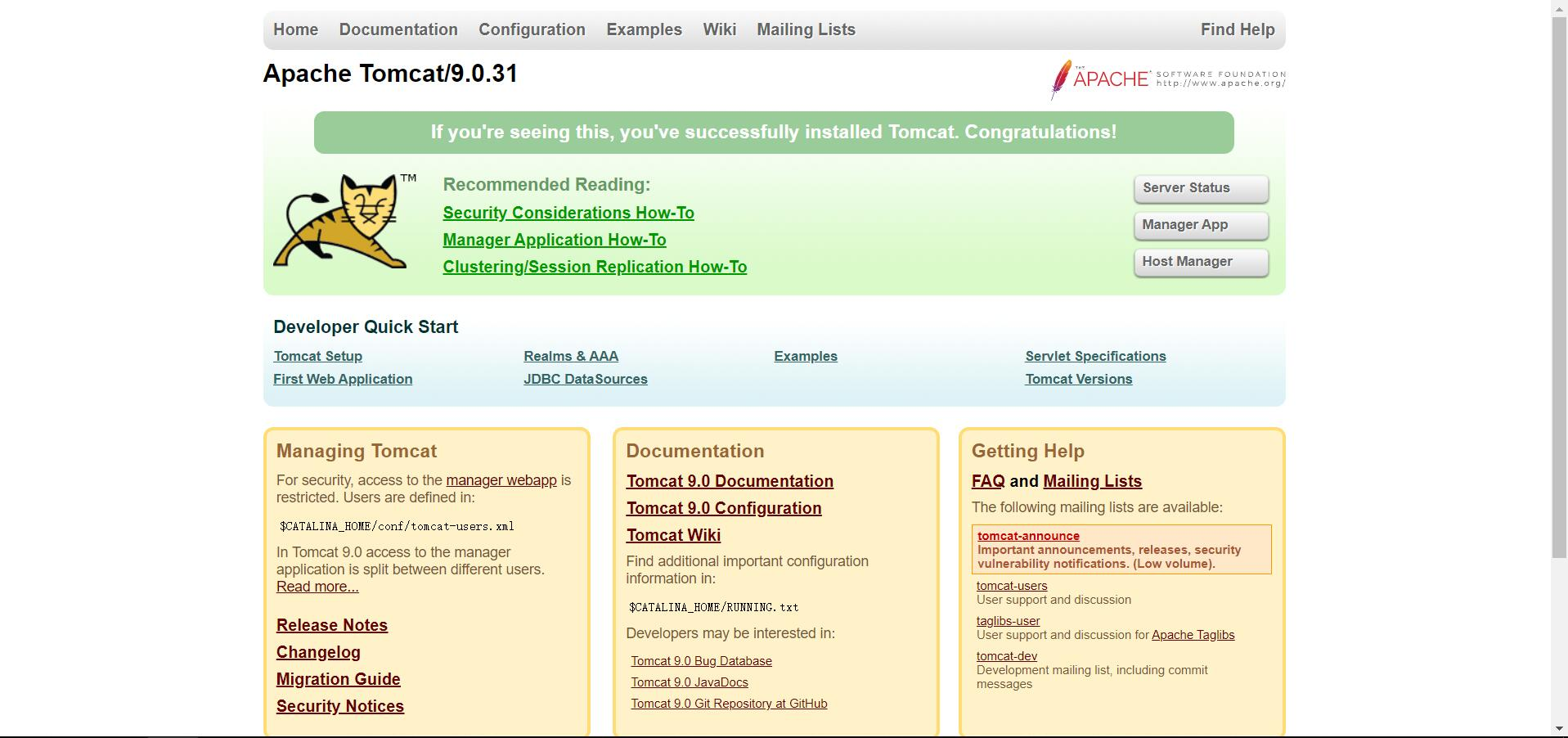Launch the Host Manager button
The height and width of the screenshot is (738, 1568).
pyautogui.click(x=1201, y=262)
